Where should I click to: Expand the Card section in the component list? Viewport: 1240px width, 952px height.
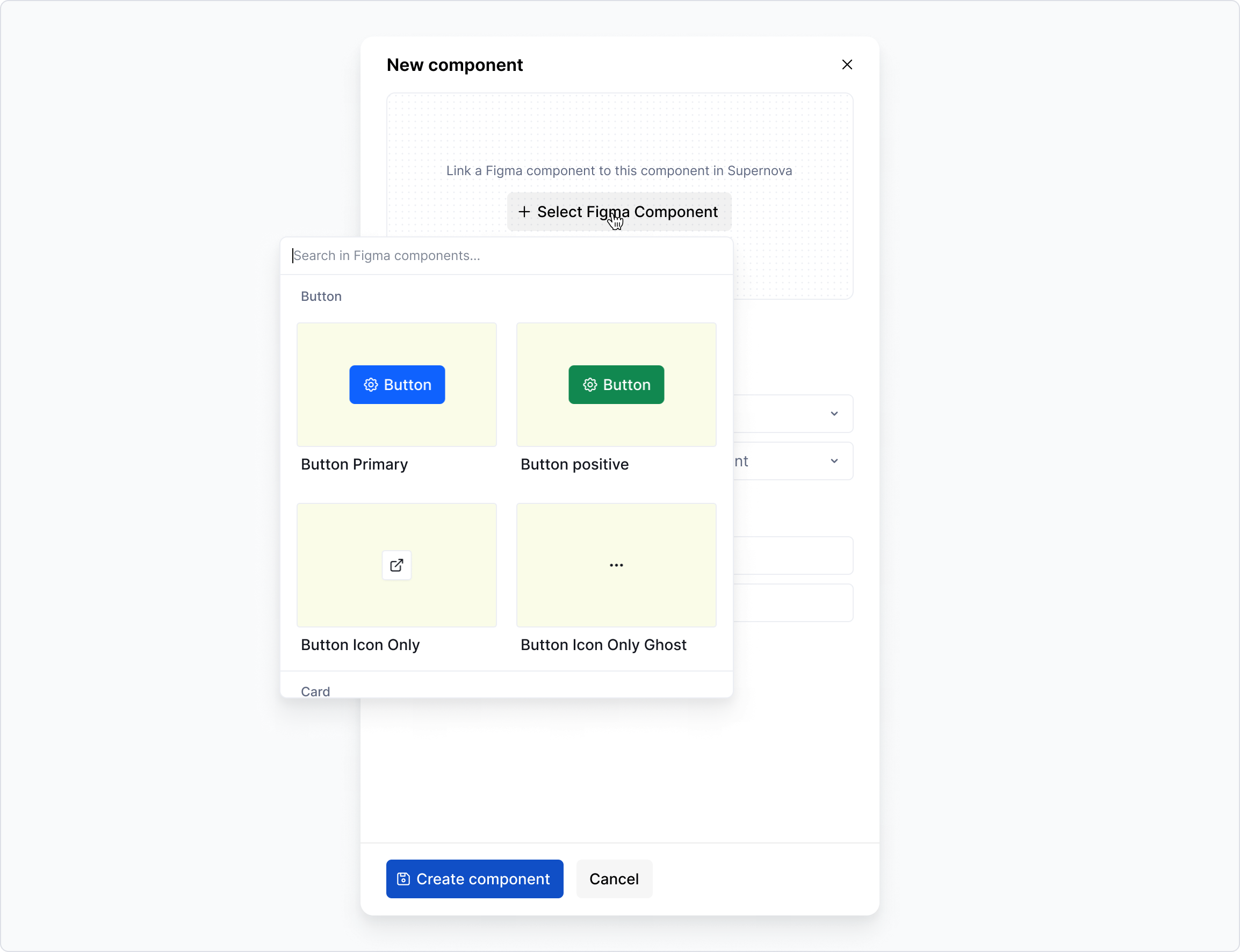click(315, 691)
